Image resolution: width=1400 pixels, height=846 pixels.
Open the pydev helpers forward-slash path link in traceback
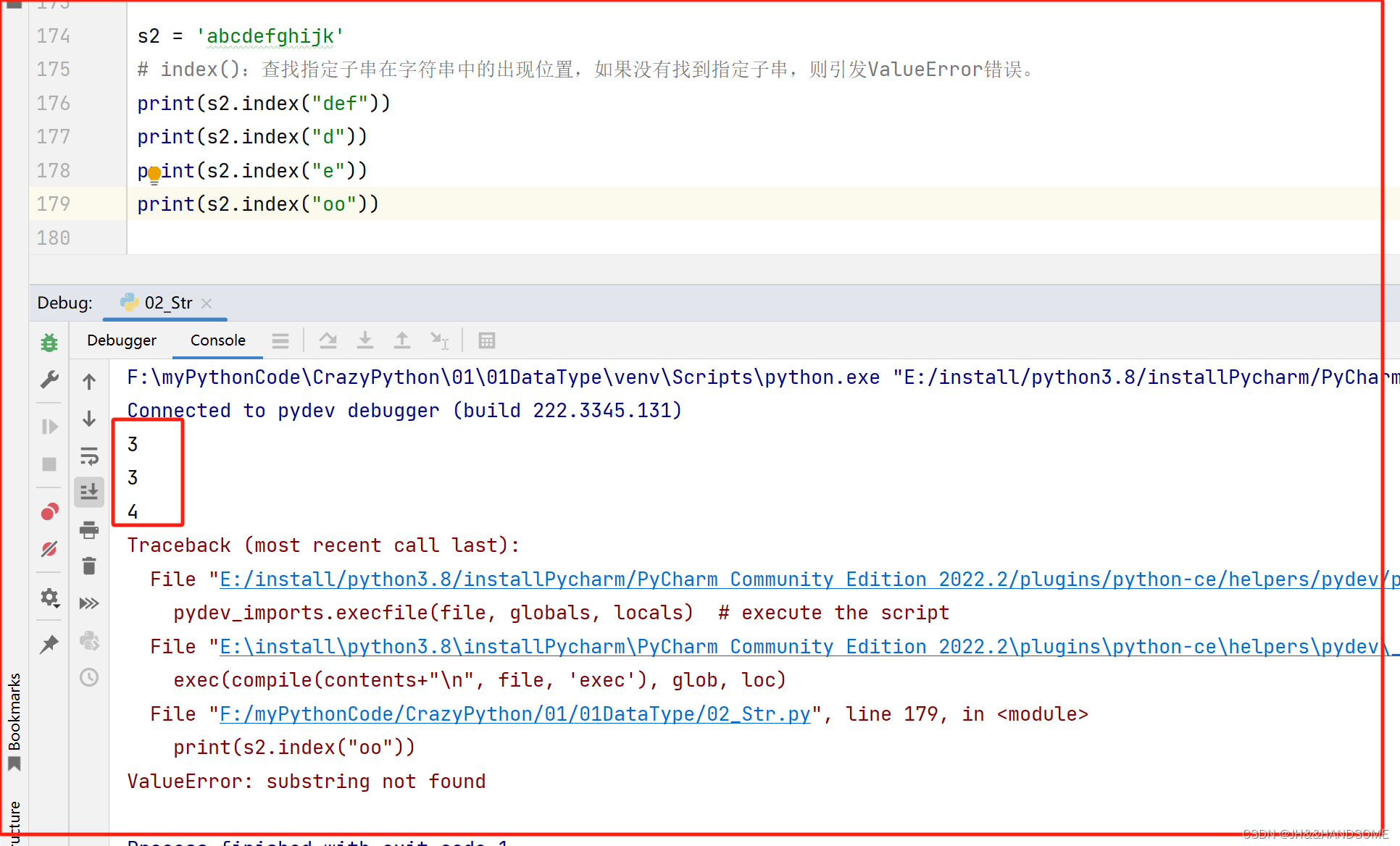point(809,579)
